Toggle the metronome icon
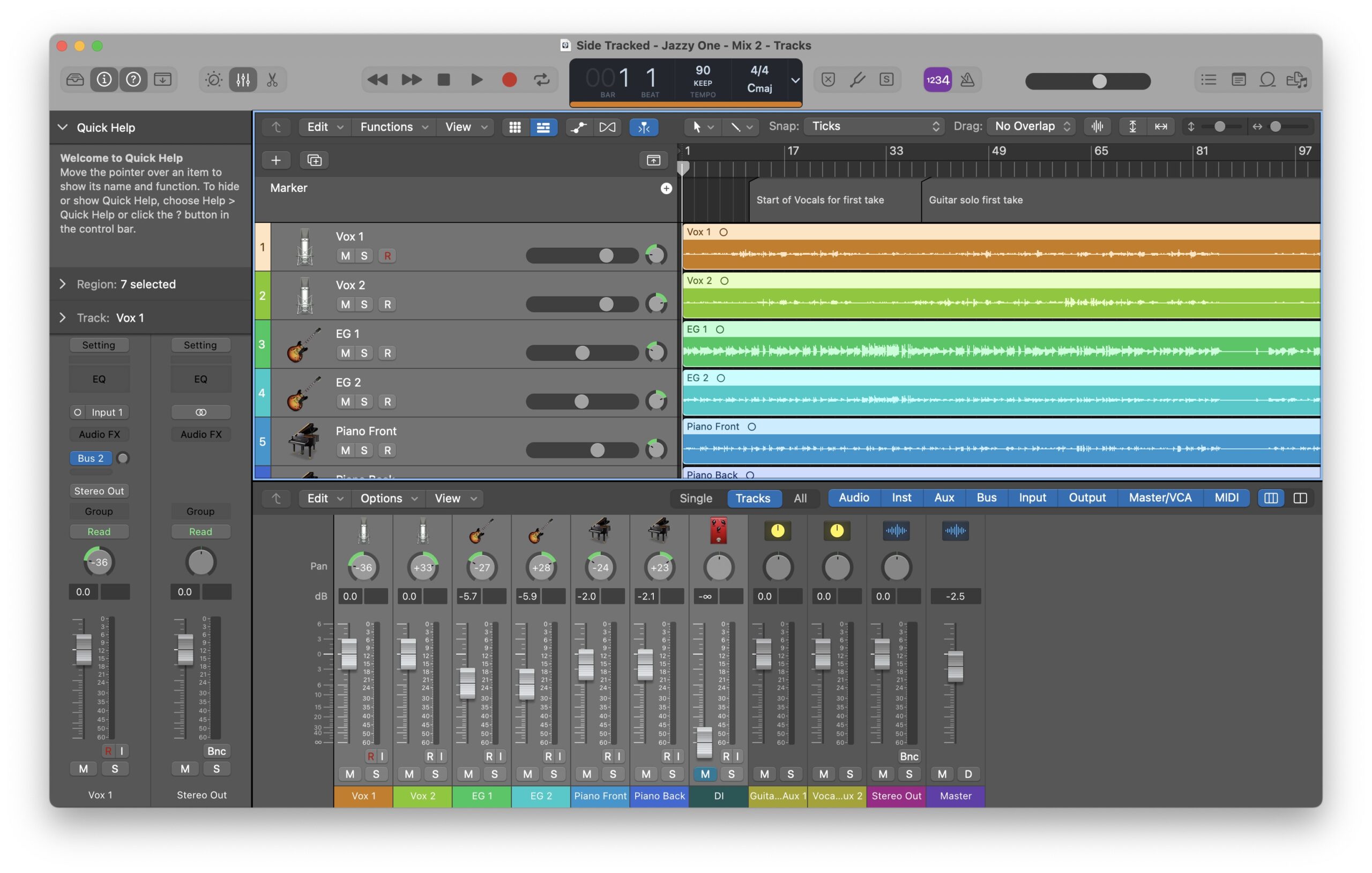This screenshot has height=873, width=1372. [967, 80]
